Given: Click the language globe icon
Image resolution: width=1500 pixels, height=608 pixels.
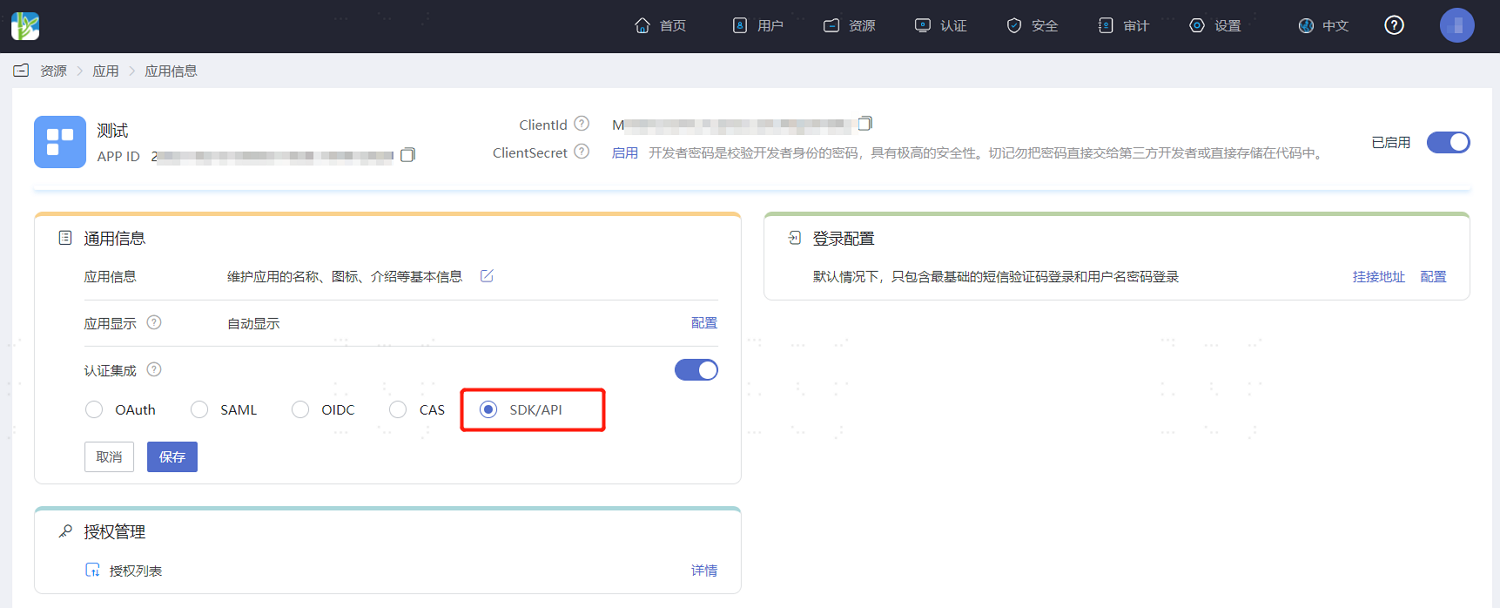Looking at the screenshot, I should 1306,26.
